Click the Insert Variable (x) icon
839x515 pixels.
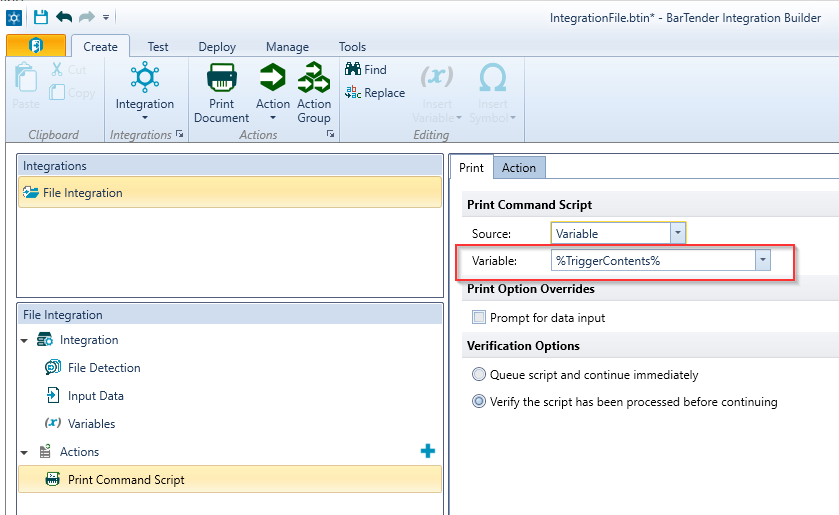click(437, 76)
